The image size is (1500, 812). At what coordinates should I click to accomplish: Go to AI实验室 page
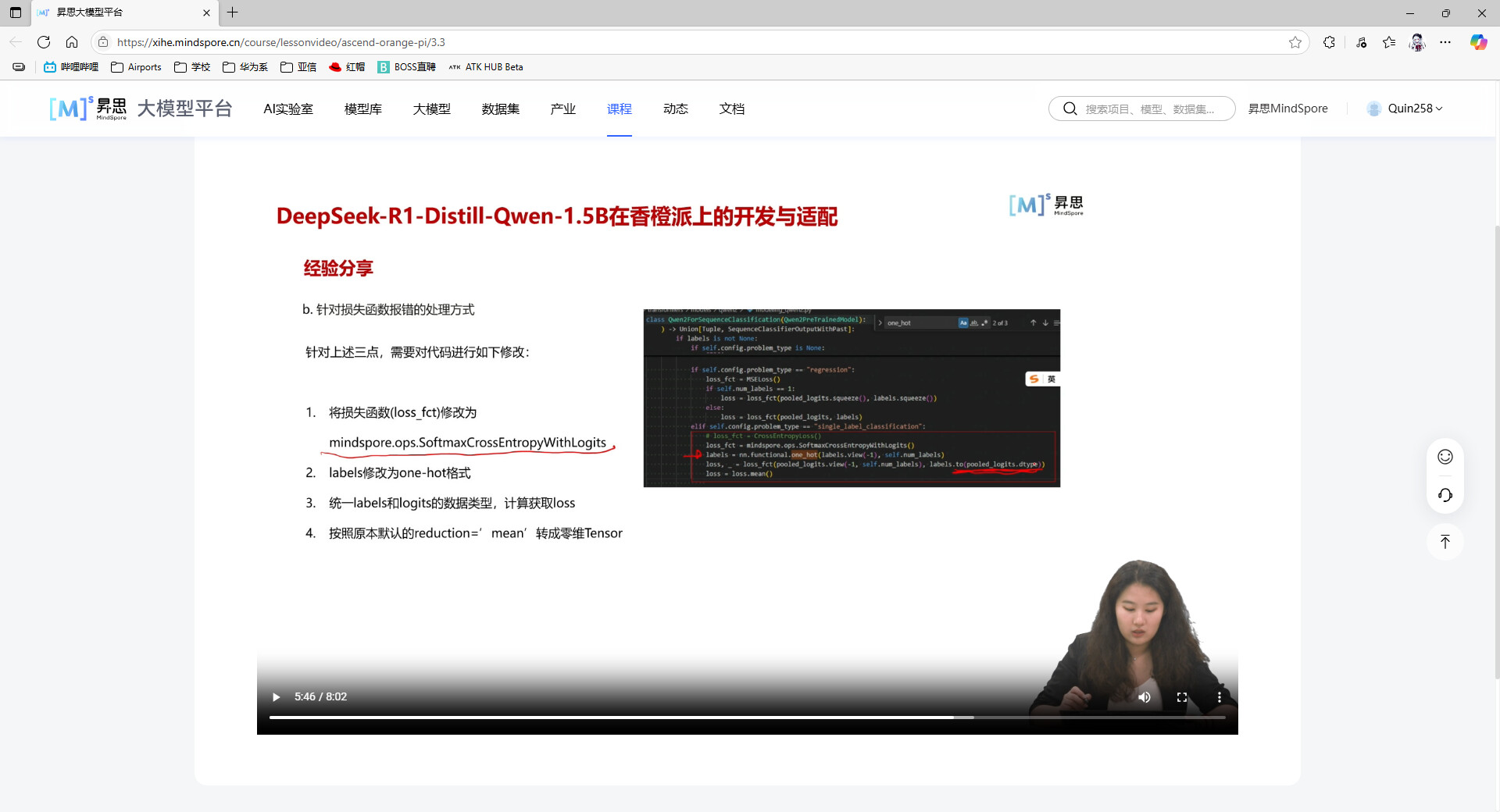[288, 109]
